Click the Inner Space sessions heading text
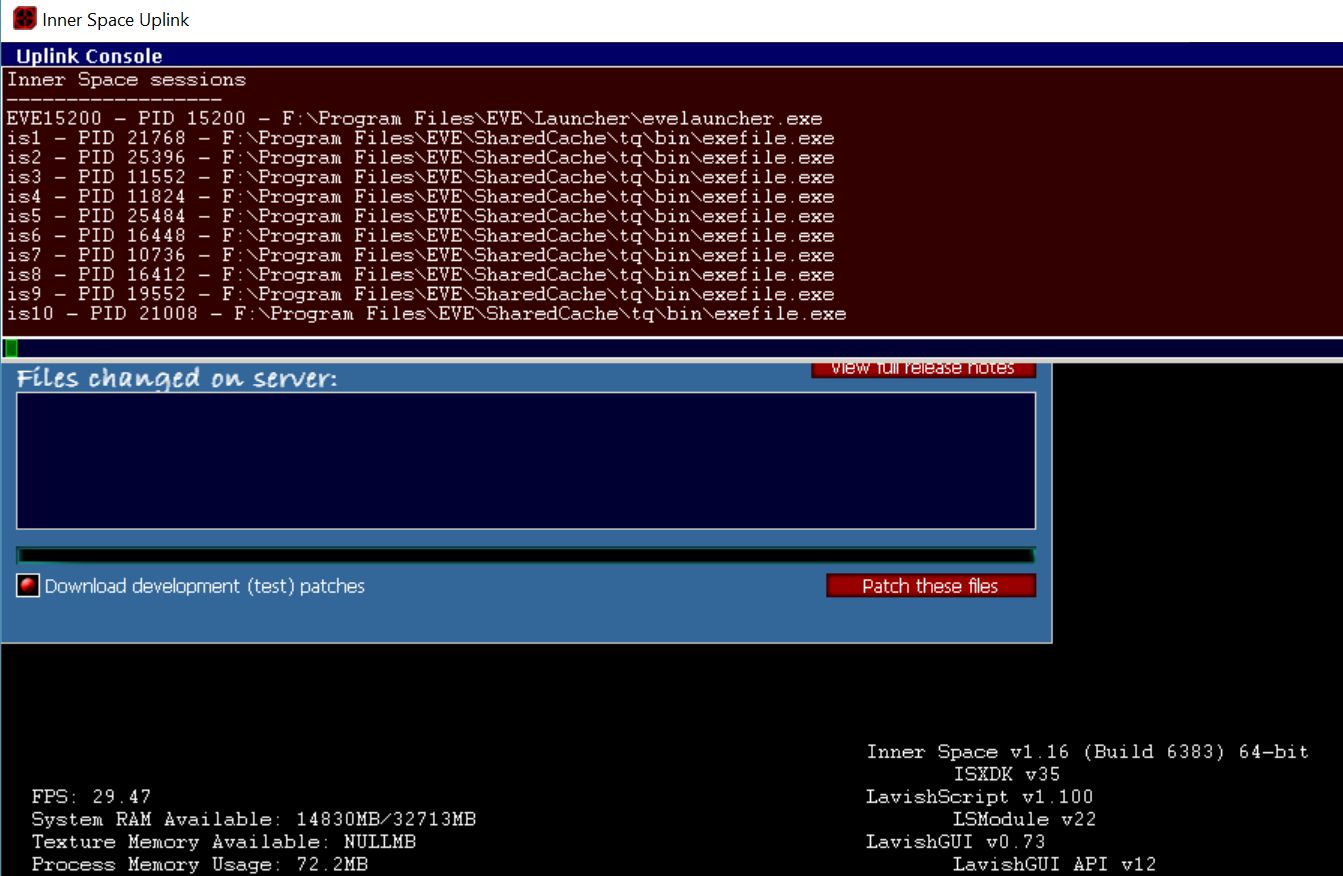 (126, 79)
